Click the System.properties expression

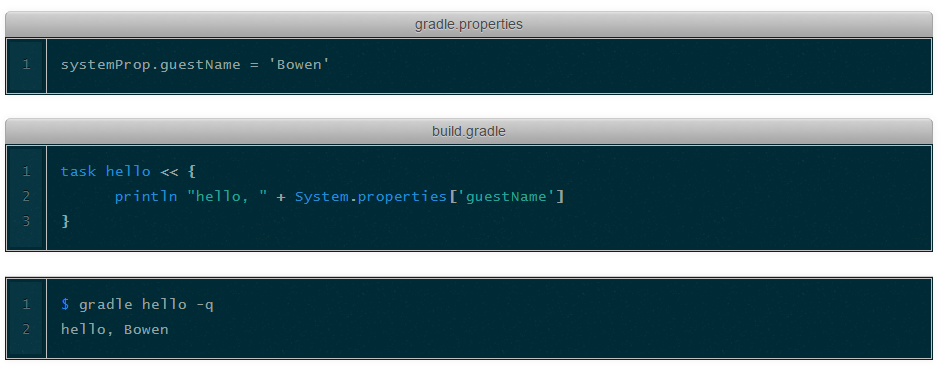[371, 196]
